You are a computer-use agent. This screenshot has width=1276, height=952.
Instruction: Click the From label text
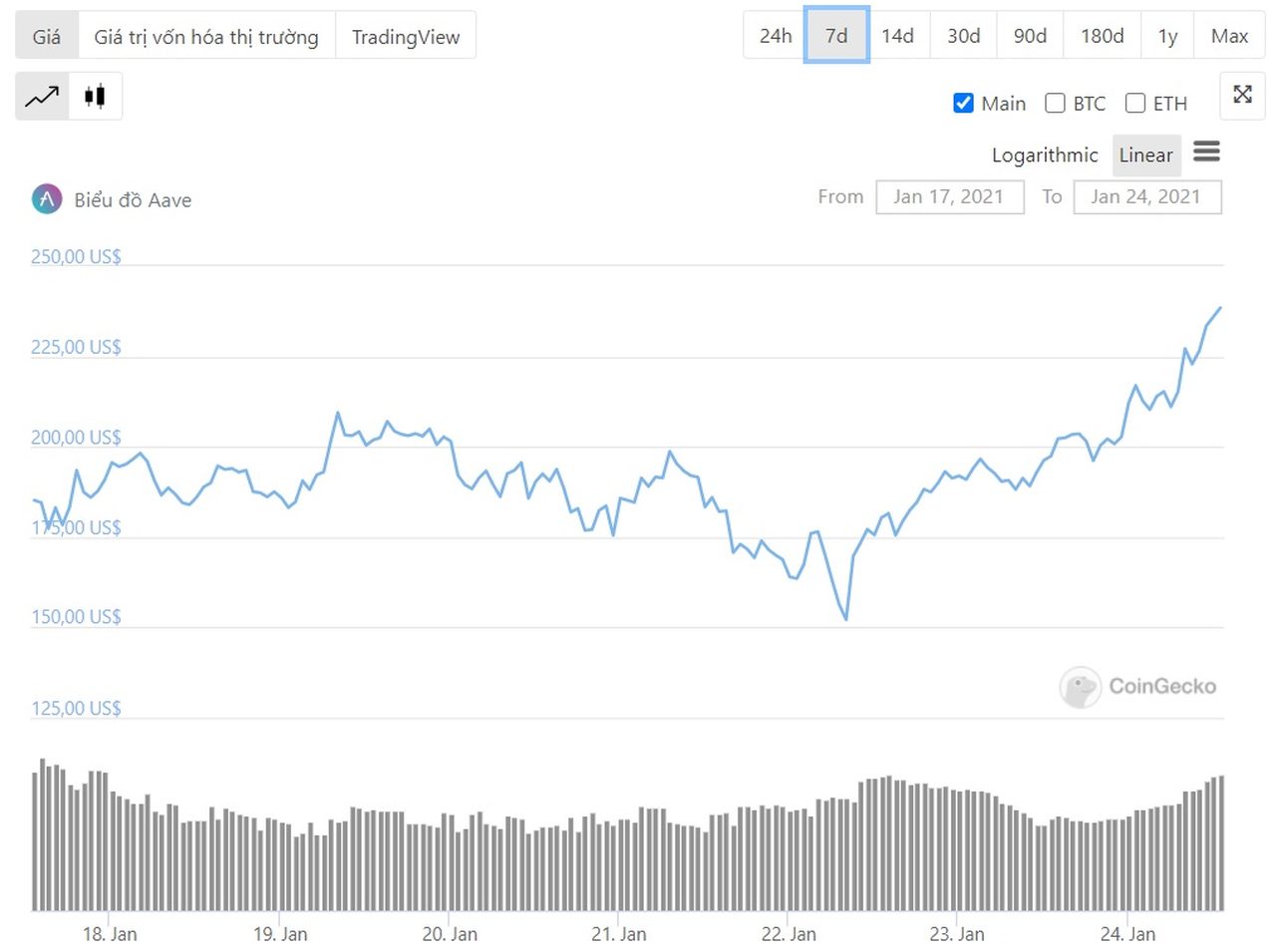click(840, 196)
